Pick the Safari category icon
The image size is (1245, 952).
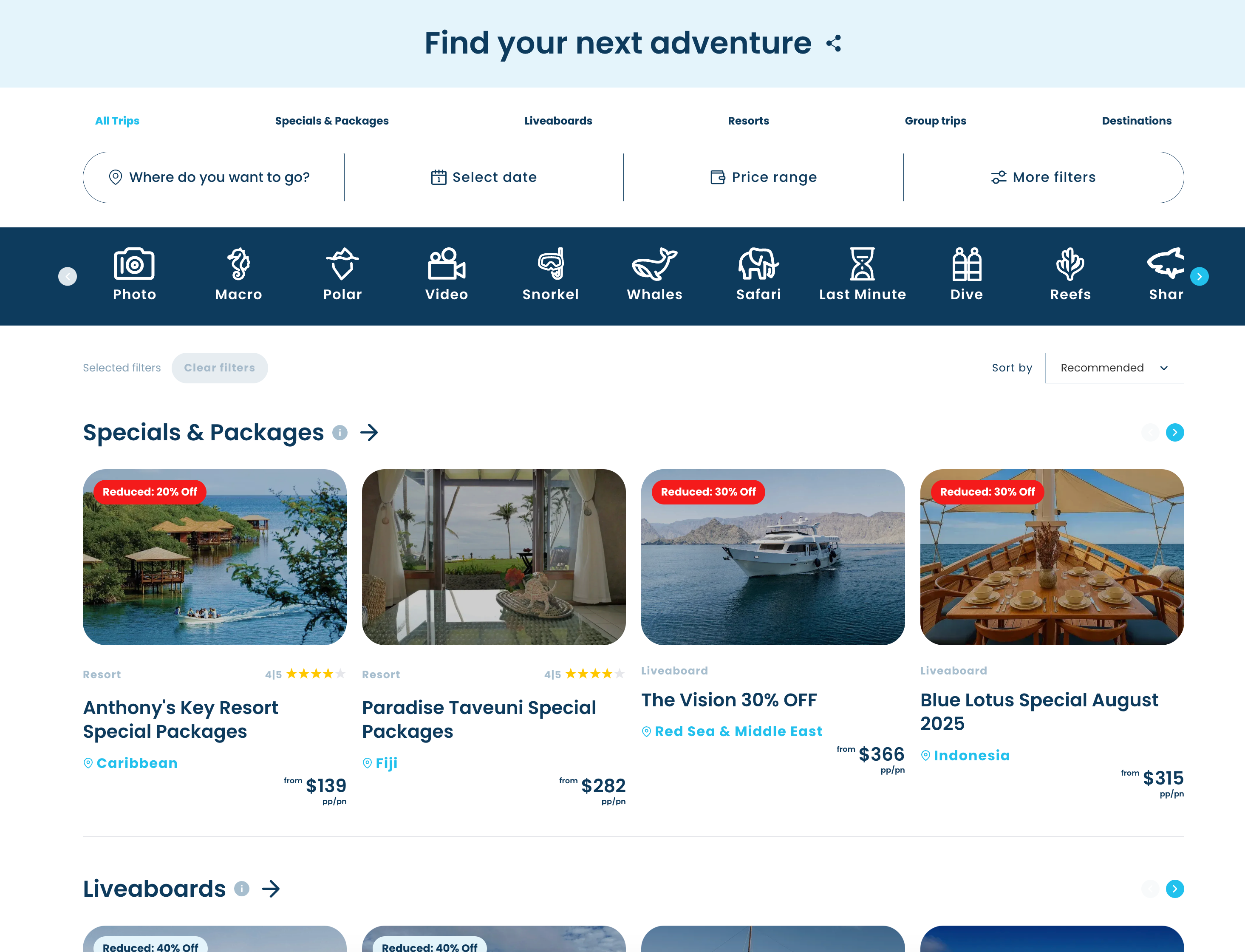(758, 264)
